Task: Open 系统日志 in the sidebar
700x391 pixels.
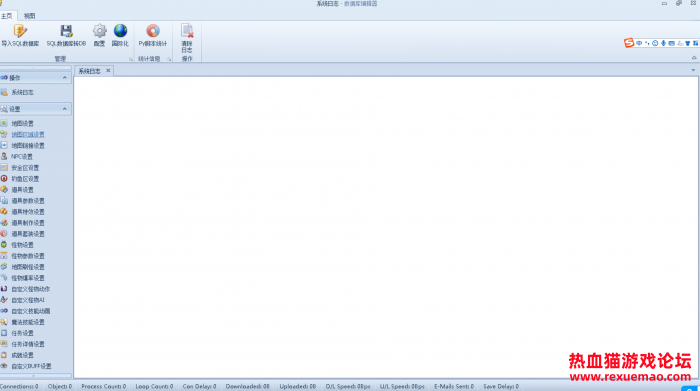Action: pos(22,92)
